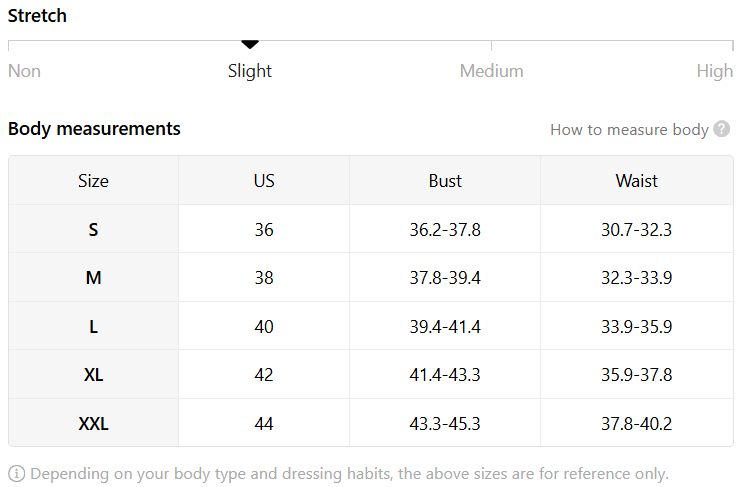Select the High stretch label
744x487 pixels.
click(x=715, y=71)
